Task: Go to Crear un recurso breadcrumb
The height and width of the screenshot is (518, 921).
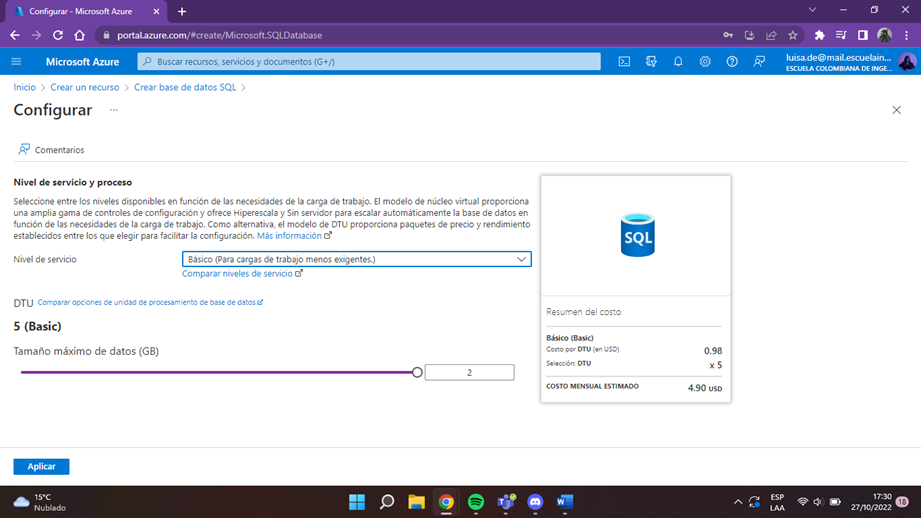Action: (85, 87)
